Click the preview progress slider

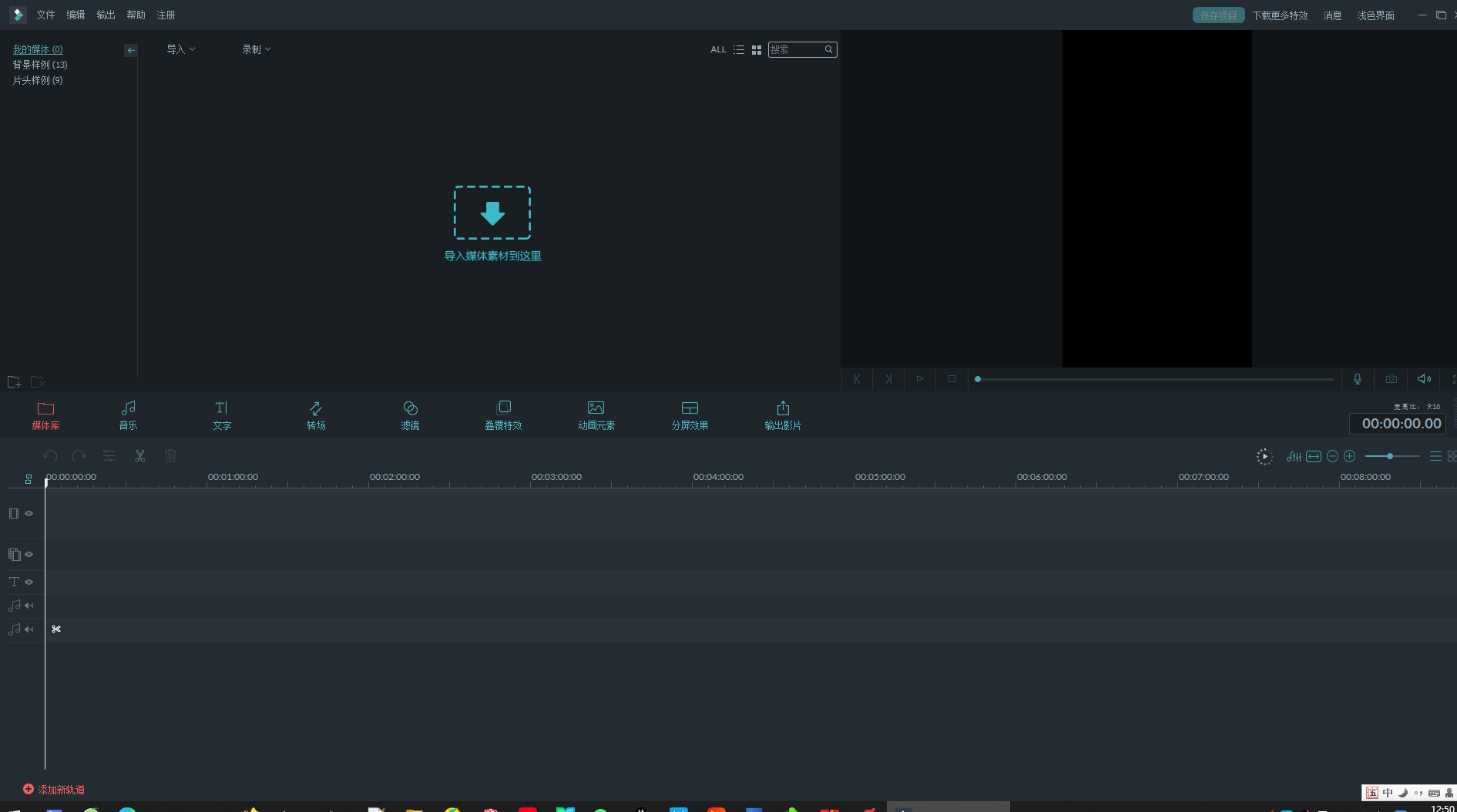click(x=1154, y=379)
